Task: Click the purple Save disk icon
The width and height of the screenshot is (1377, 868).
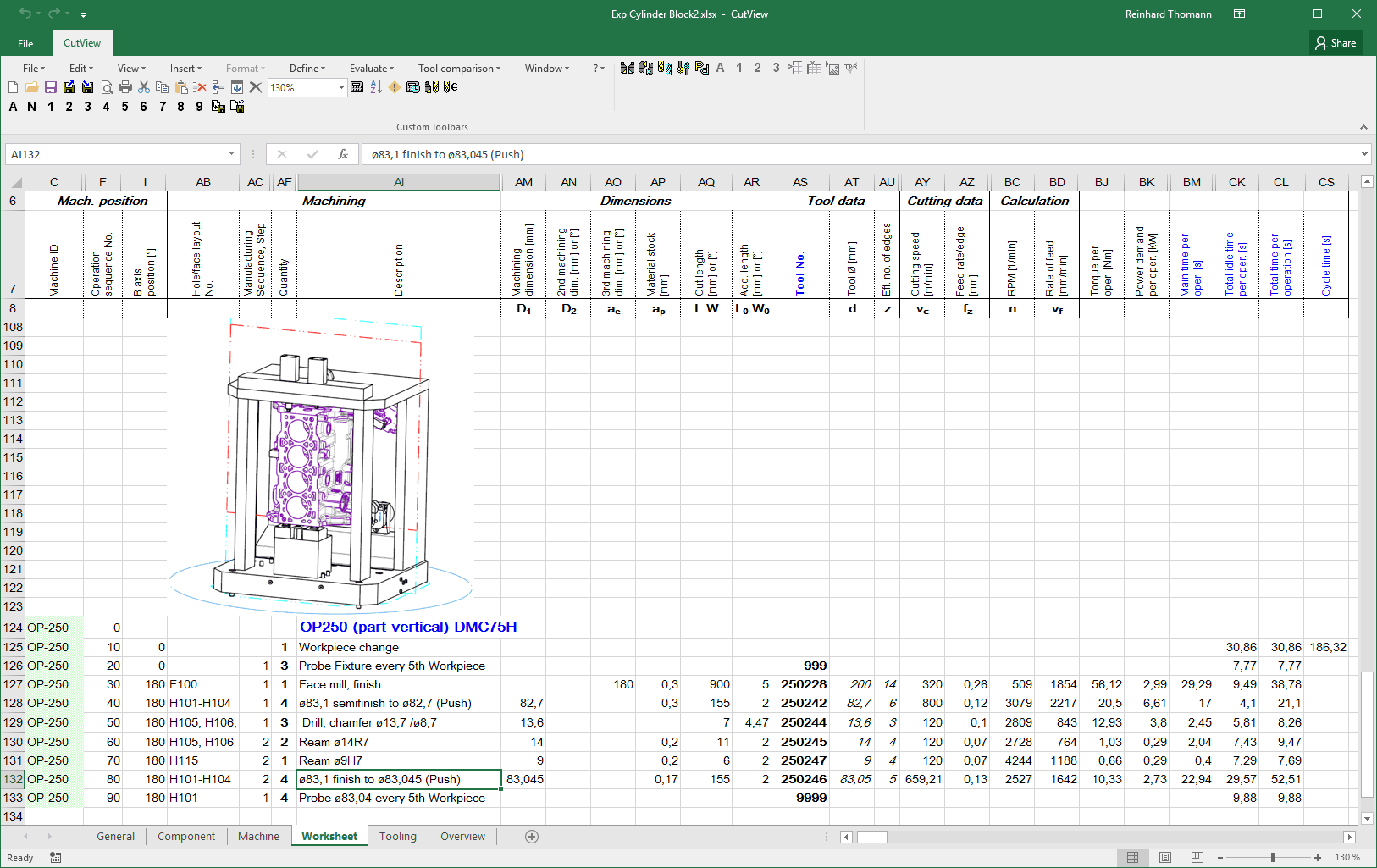Action: click(x=50, y=87)
